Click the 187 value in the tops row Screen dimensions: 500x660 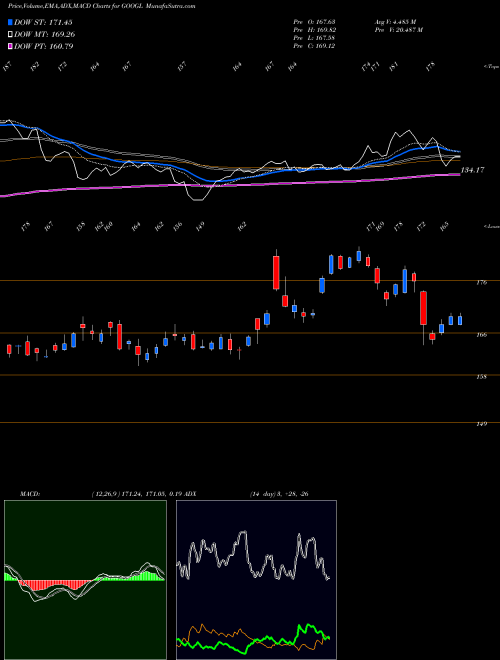pyautogui.click(x=6, y=66)
